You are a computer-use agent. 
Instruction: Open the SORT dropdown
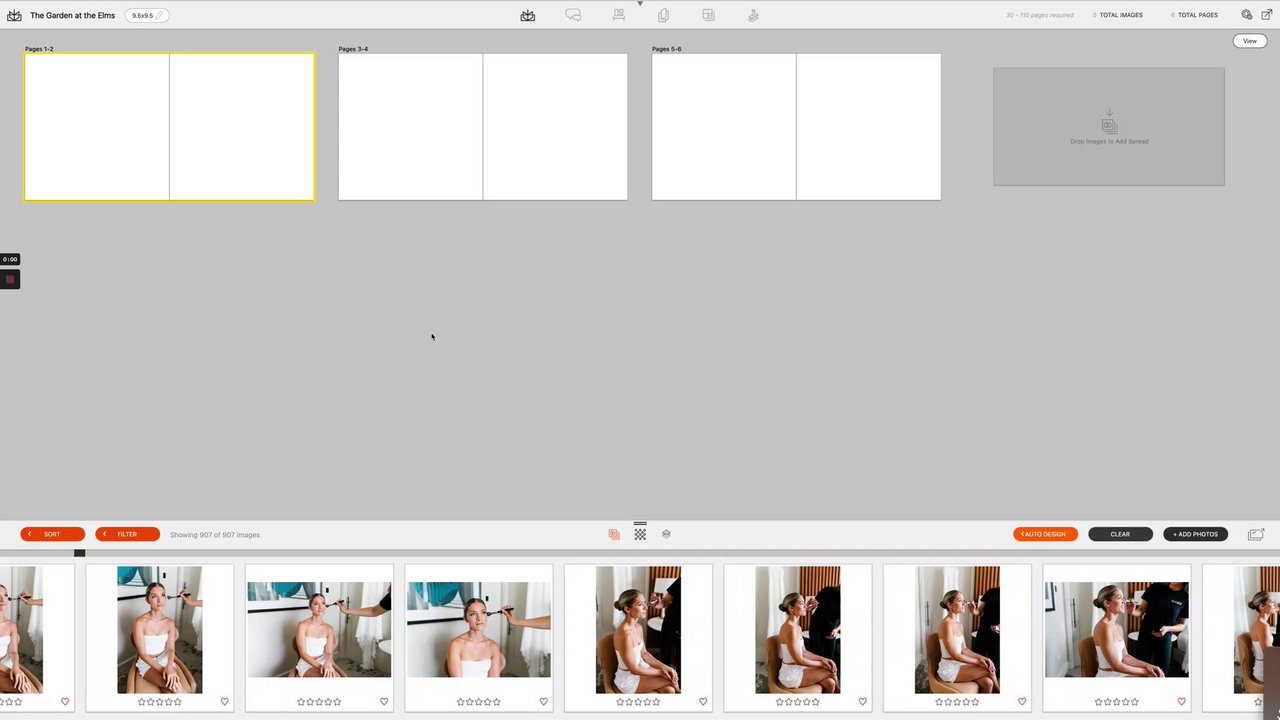tap(52, 534)
